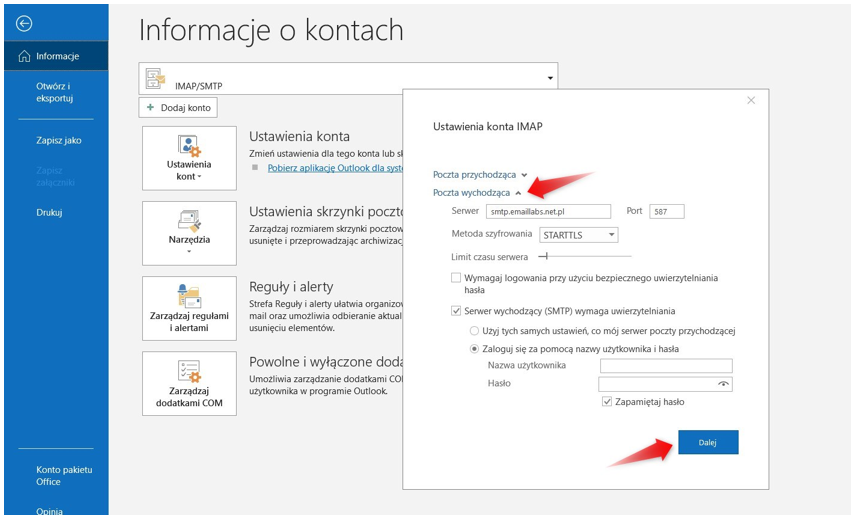The width and height of the screenshot is (857, 519).
Task: Uncheck SMTP requires authentication checkbox
Action: click(456, 311)
